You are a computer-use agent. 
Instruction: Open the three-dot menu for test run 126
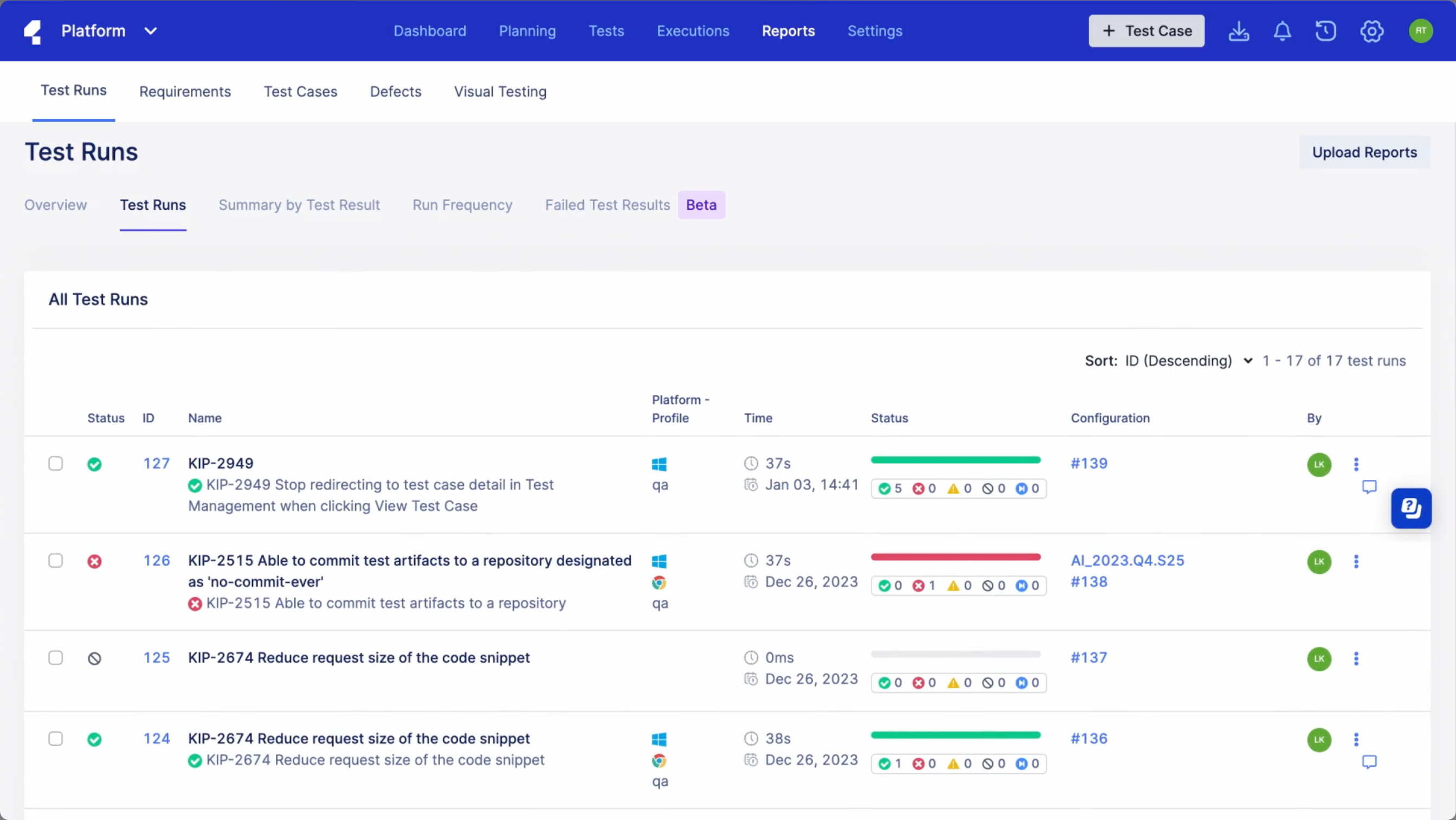pos(1356,561)
